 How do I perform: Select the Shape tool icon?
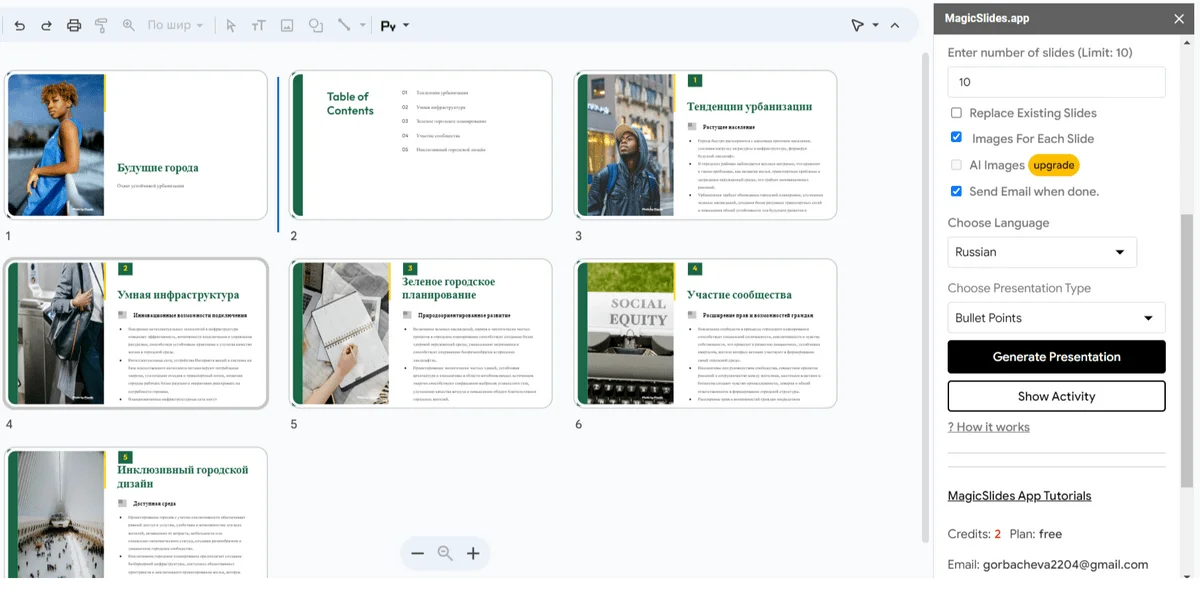[x=316, y=25]
